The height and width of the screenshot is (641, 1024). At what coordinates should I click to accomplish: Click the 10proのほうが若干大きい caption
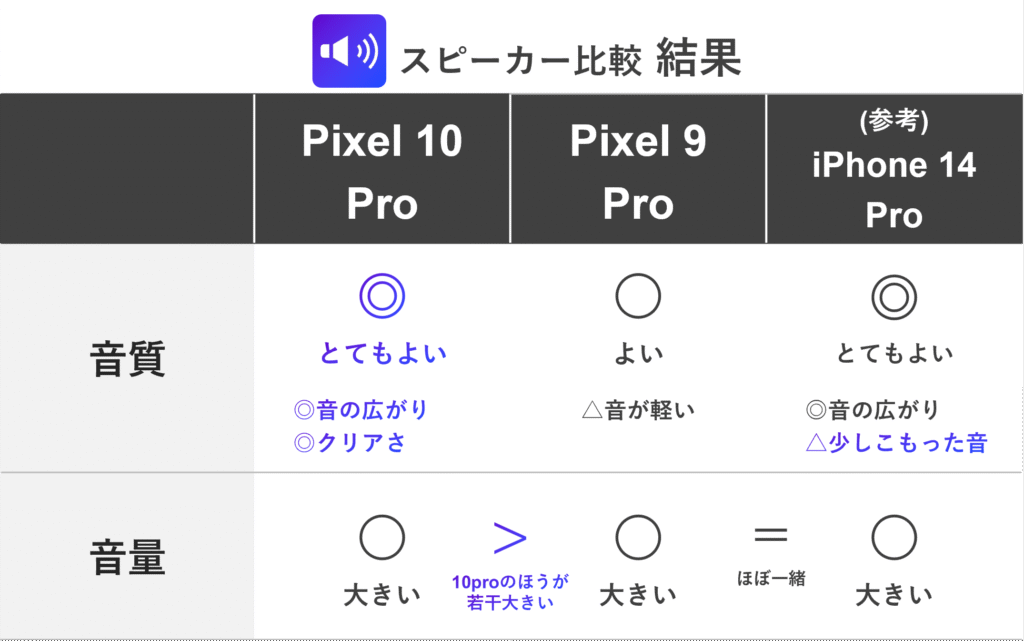pyautogui.click(x=510, y=592)
